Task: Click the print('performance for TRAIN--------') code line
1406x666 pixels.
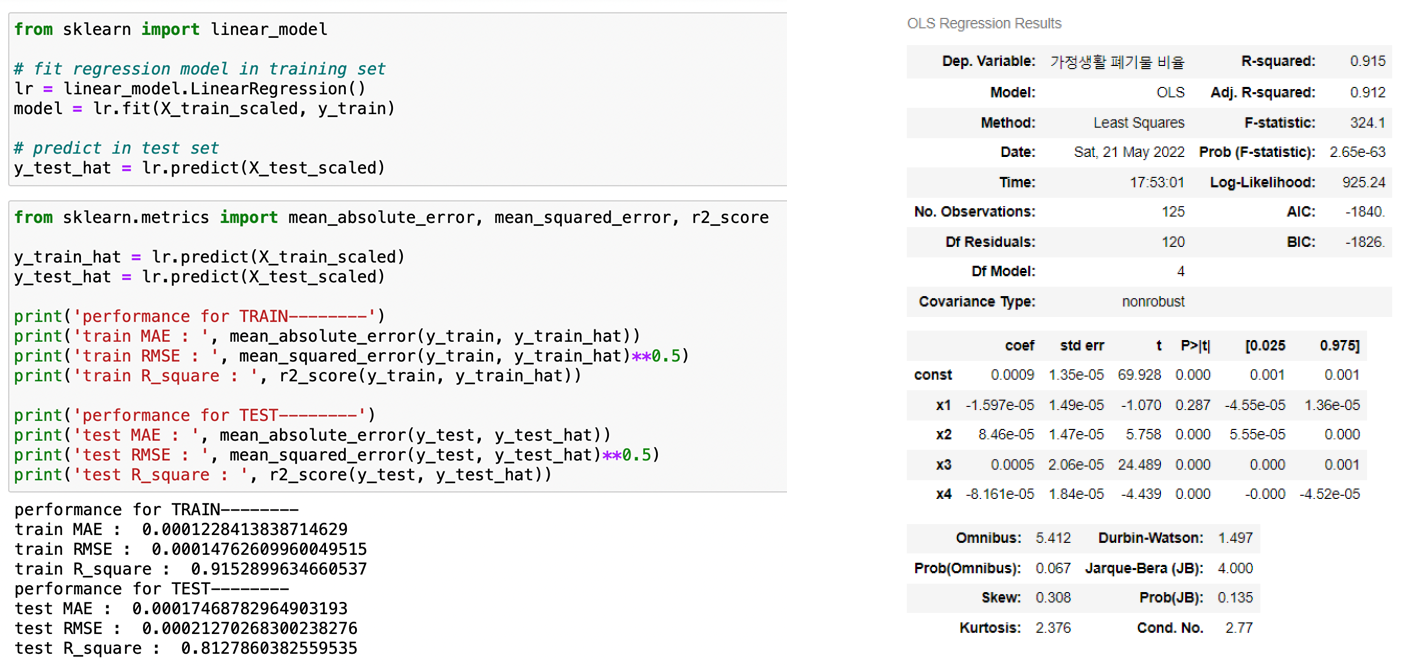Action: (200, 316)
